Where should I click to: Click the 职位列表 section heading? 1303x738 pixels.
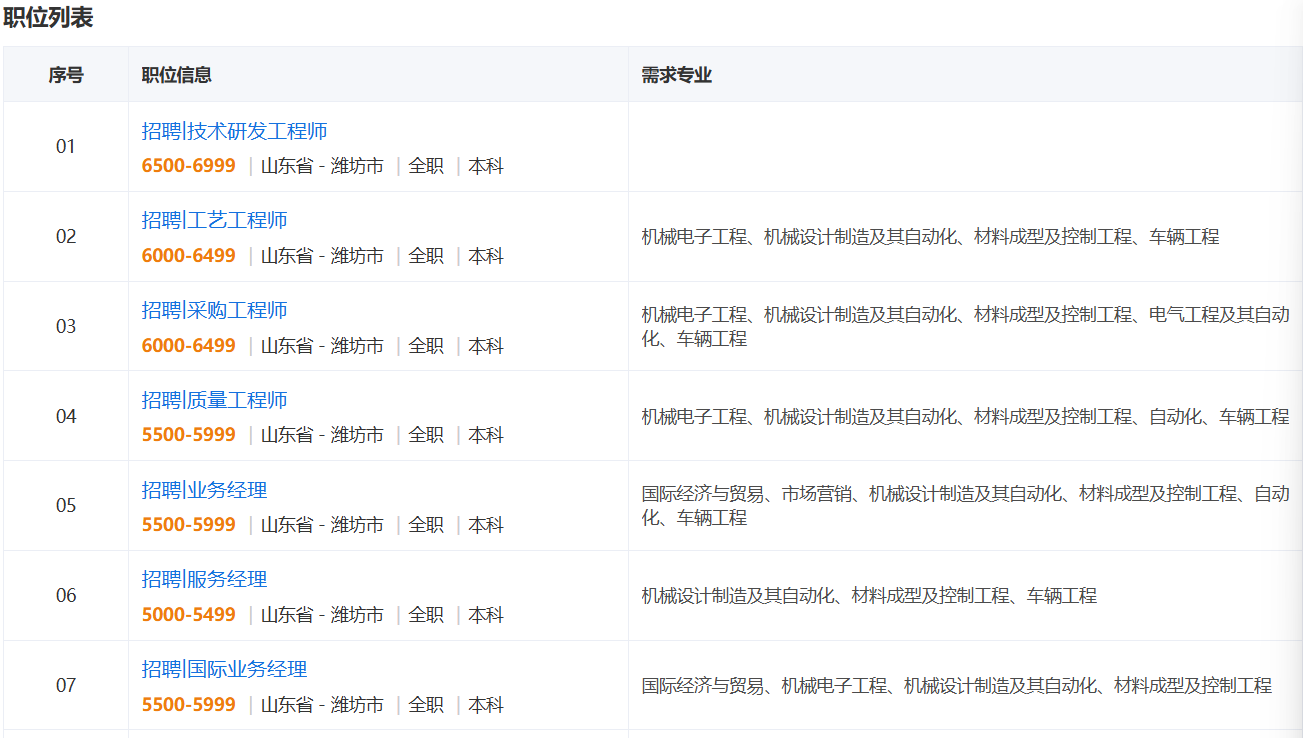tap(48, 18)
